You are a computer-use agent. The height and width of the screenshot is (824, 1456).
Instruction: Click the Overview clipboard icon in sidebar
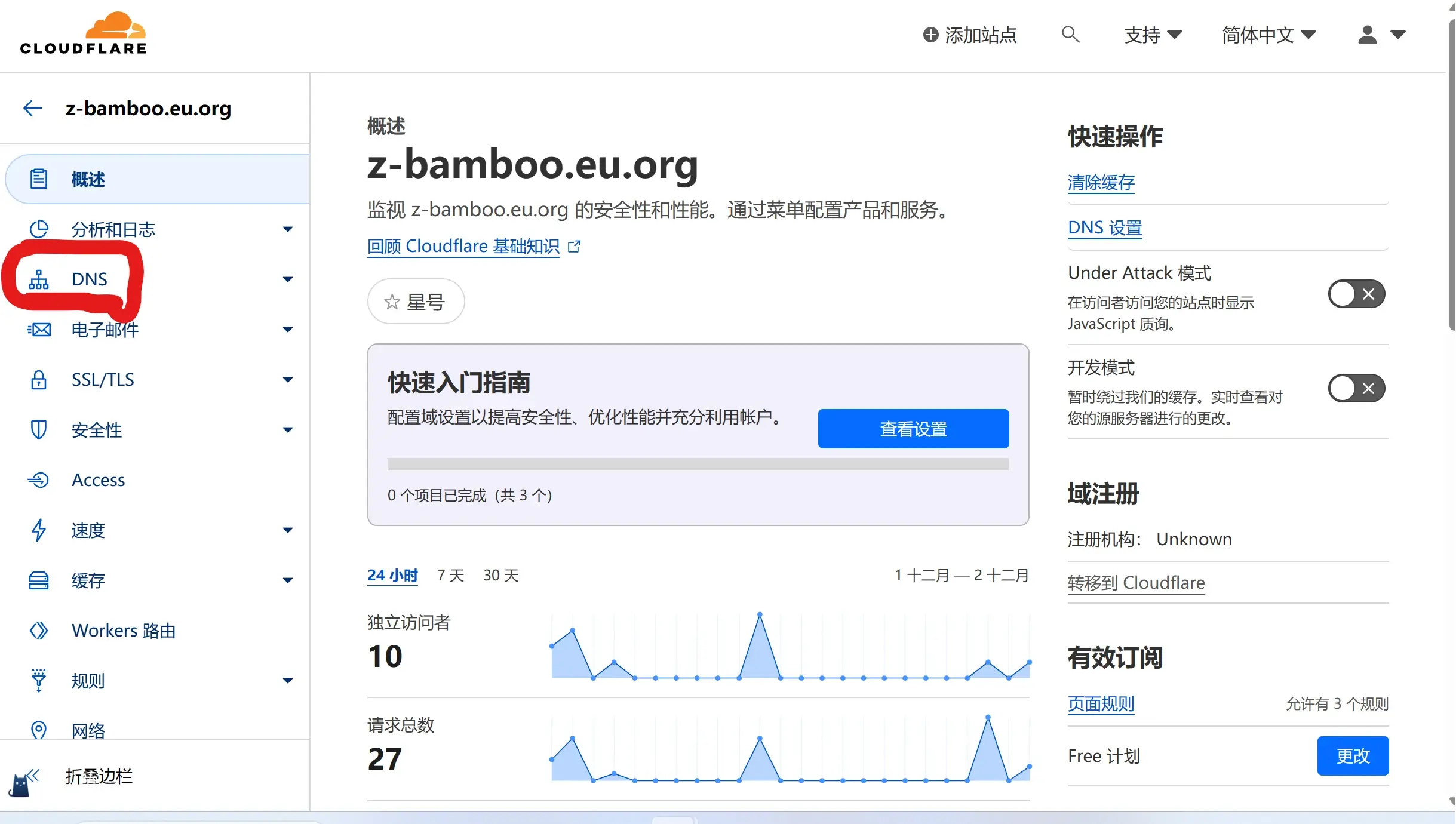click(x=39, y=179)
